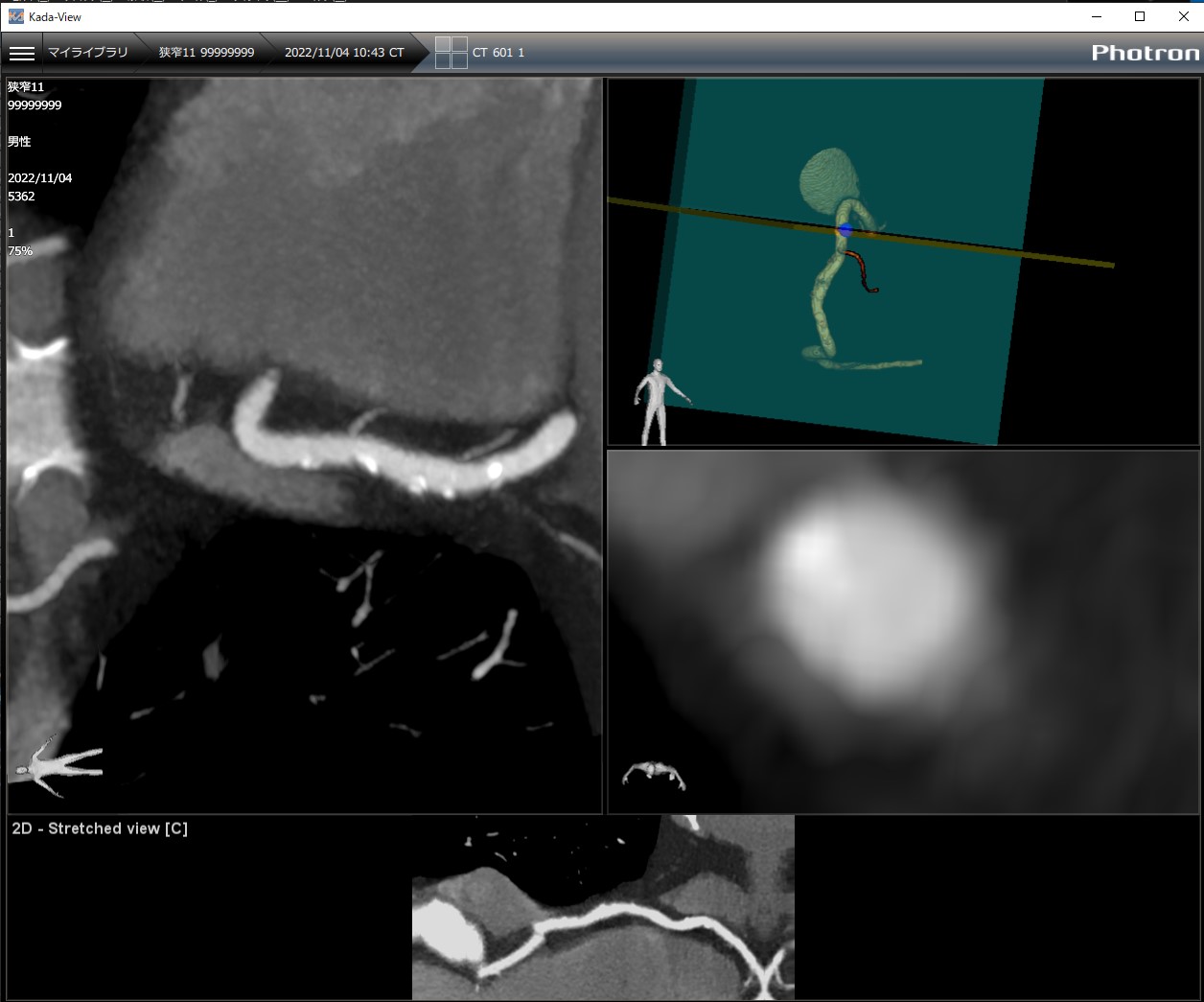The image size is (1204, 1002).
Task: Go to マイライブラリ breadcrumb
Action: 88,53
